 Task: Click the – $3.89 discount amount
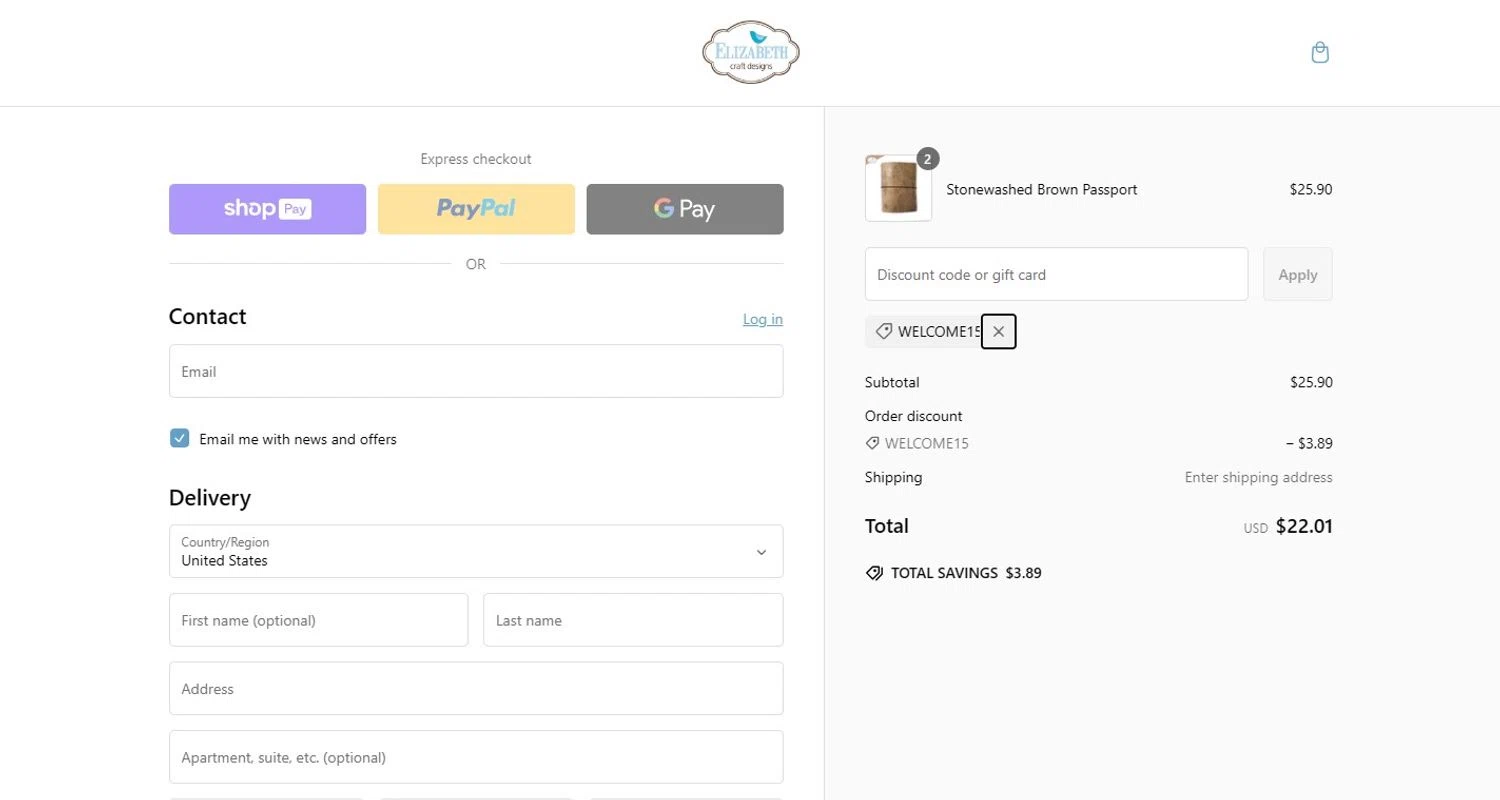1309,443
